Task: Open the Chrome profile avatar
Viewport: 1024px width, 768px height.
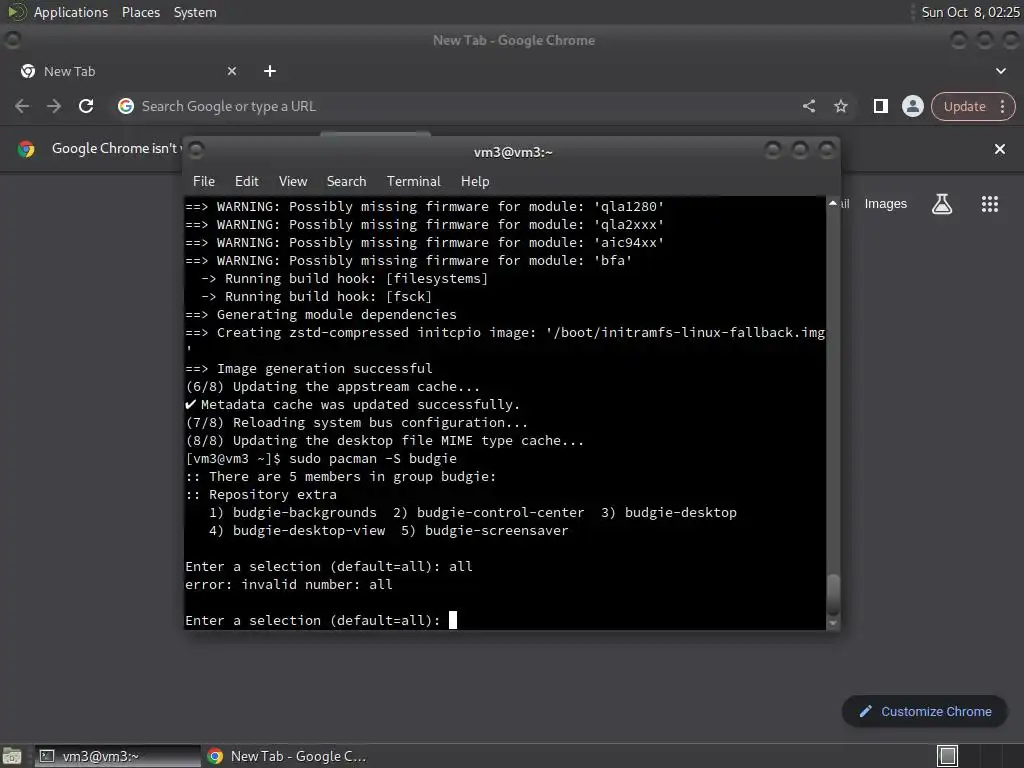Action: (x=912, y=106)
